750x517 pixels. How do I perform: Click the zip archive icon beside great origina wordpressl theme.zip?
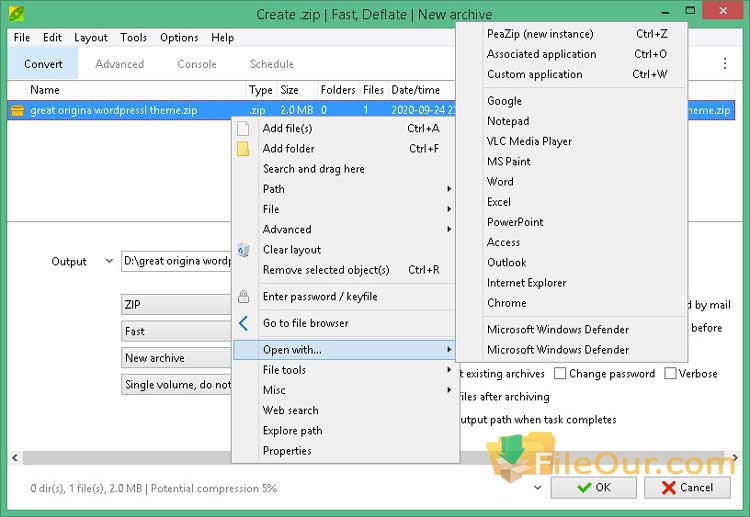click(x=17, y=110)
